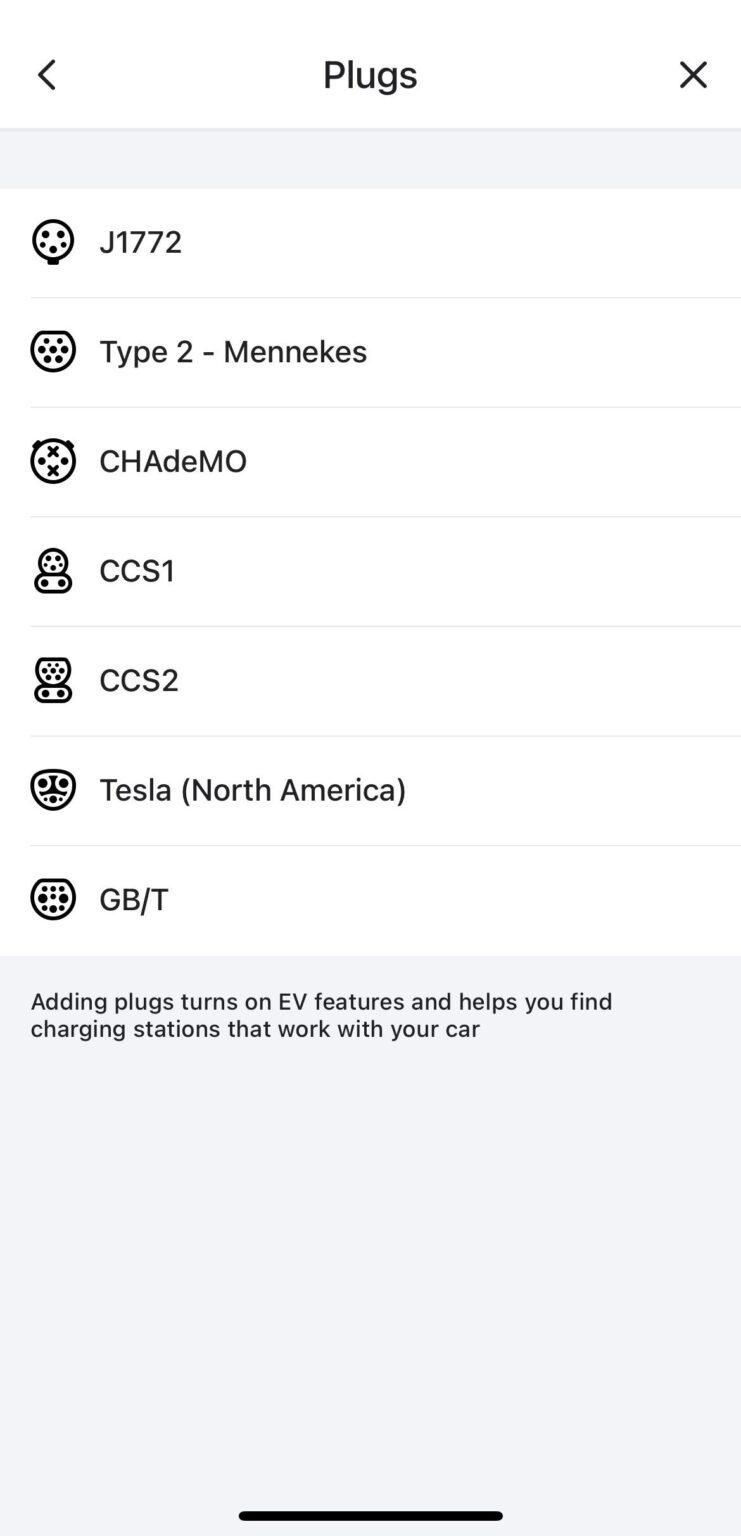Tap the Tesla plug icon

click(53, 790)
